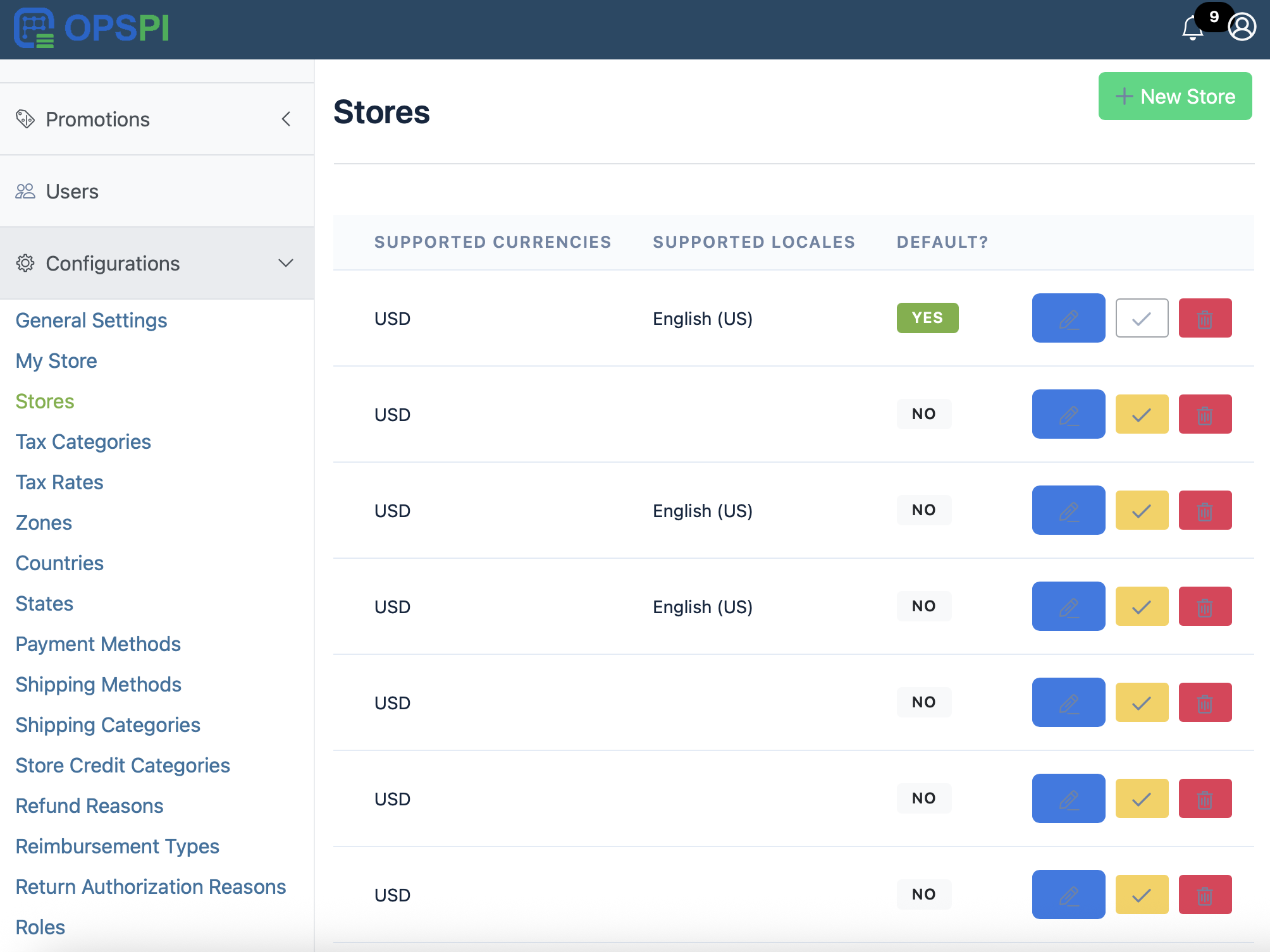The image size is (1270, 952).
Task: Open Shipping Methods
Action: (x=98, y=684)
